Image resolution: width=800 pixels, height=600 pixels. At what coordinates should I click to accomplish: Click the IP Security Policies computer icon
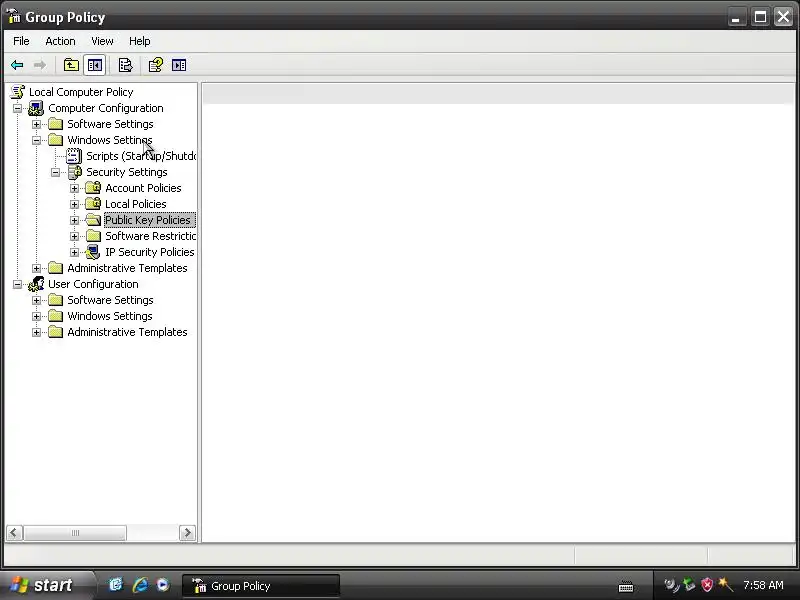[93, 252]
